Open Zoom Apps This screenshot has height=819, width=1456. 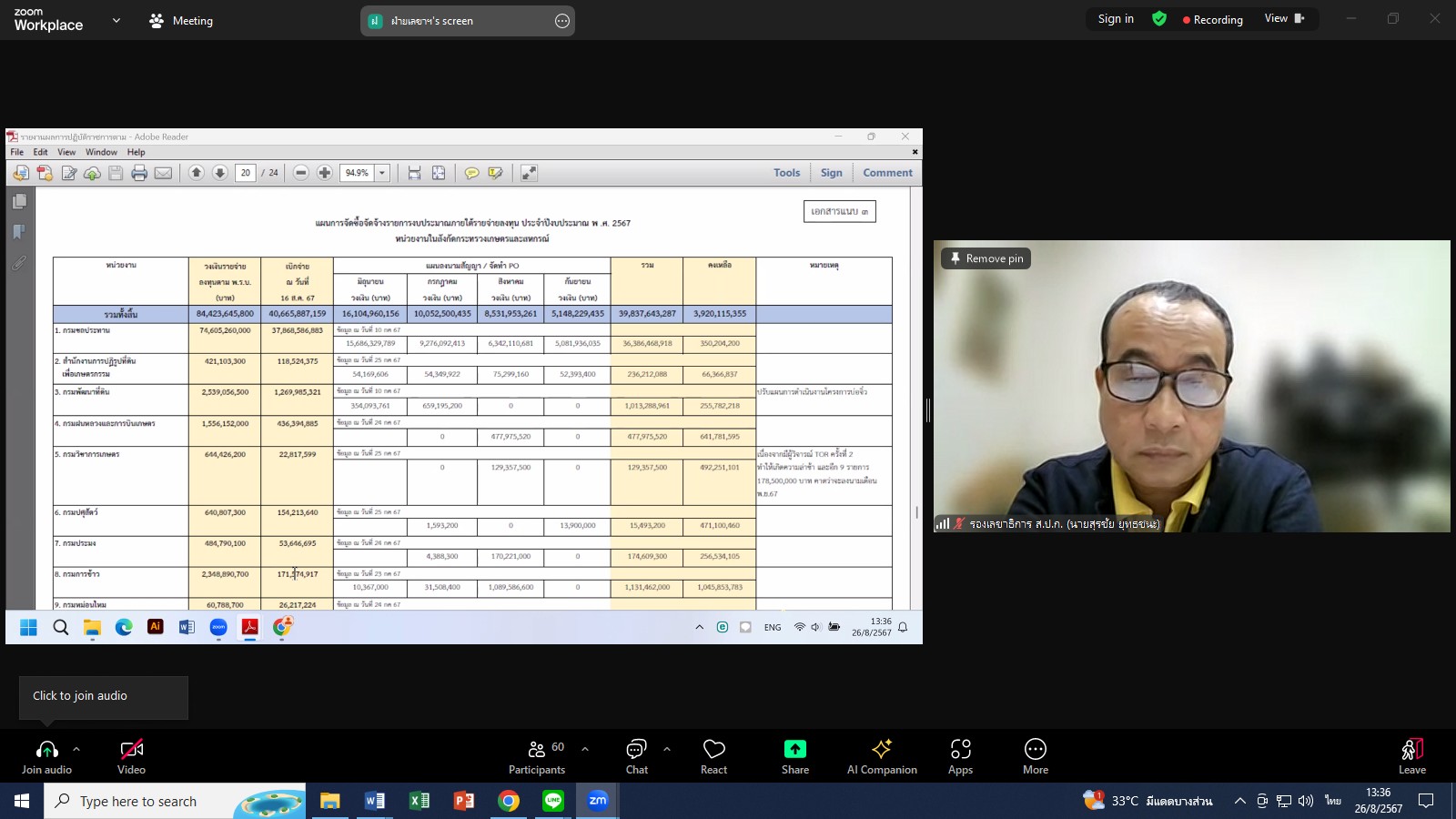[961, 757]
